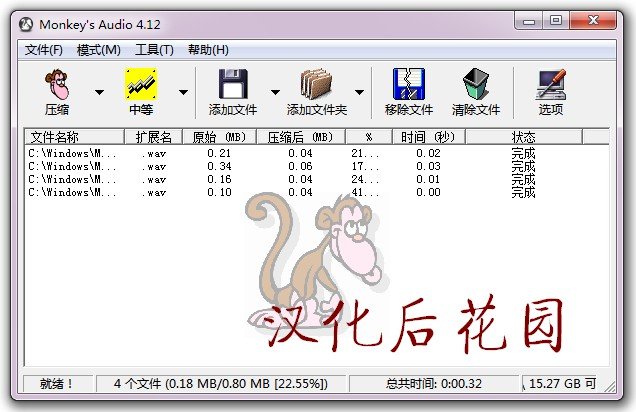Sort by 扩展名 column header
Image resolution: width=636 pixels, height=412 pixels.
pos(153,137)
